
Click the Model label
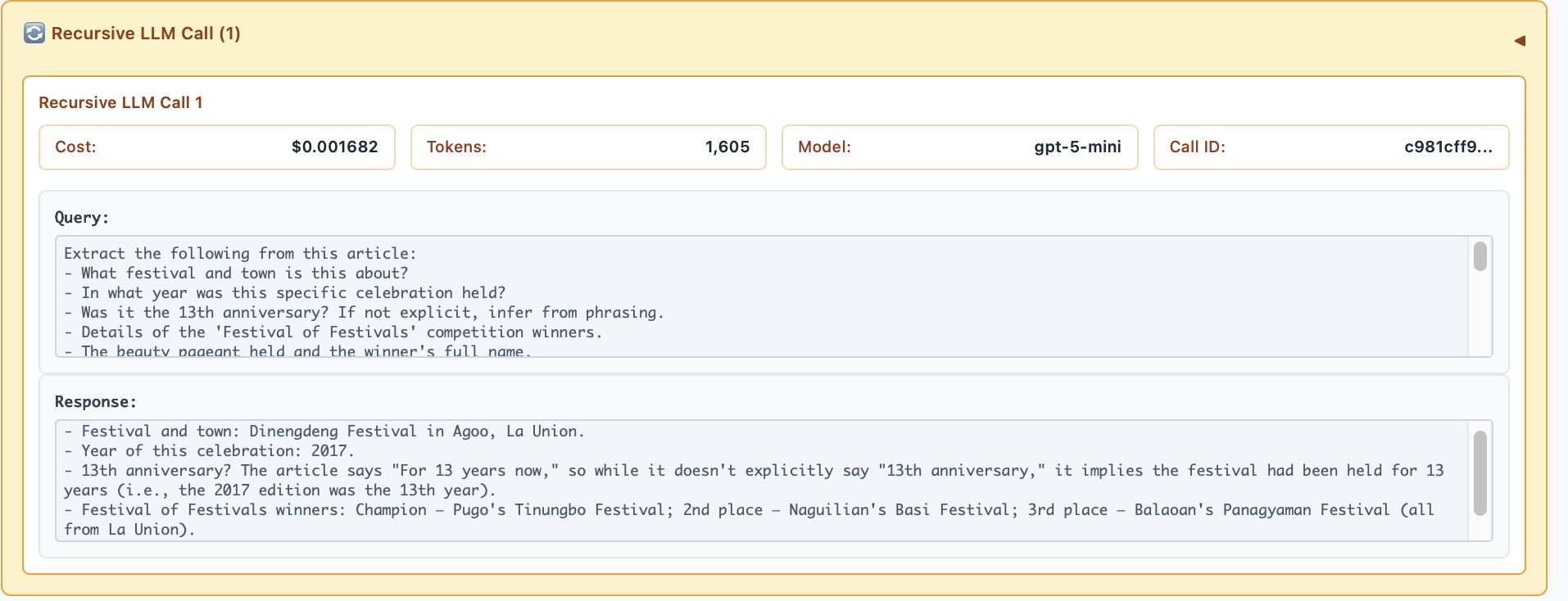(824, 147)
